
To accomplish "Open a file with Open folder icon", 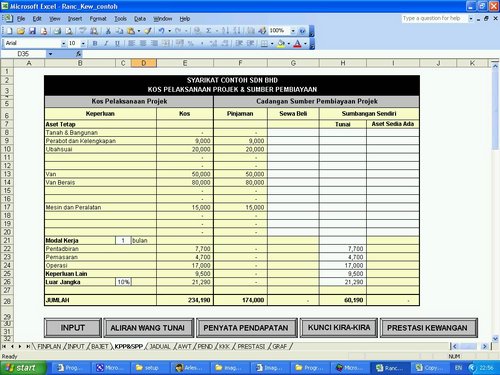I will (21, 31).
